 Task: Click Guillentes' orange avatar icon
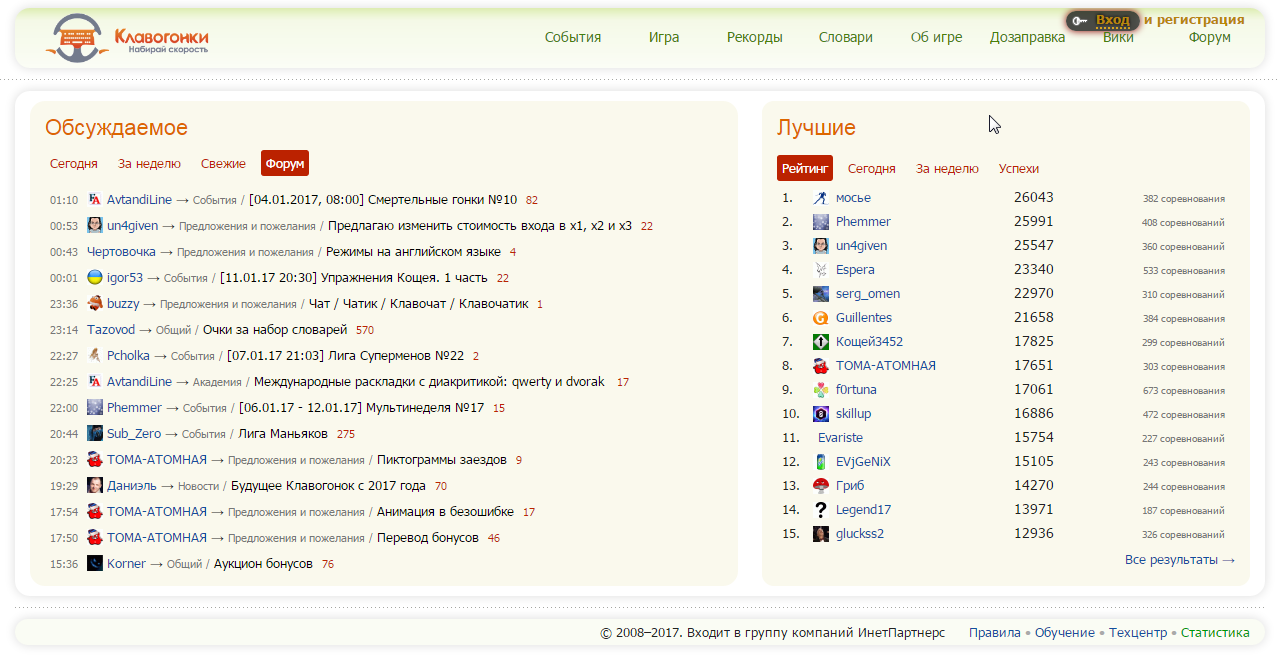821,318
